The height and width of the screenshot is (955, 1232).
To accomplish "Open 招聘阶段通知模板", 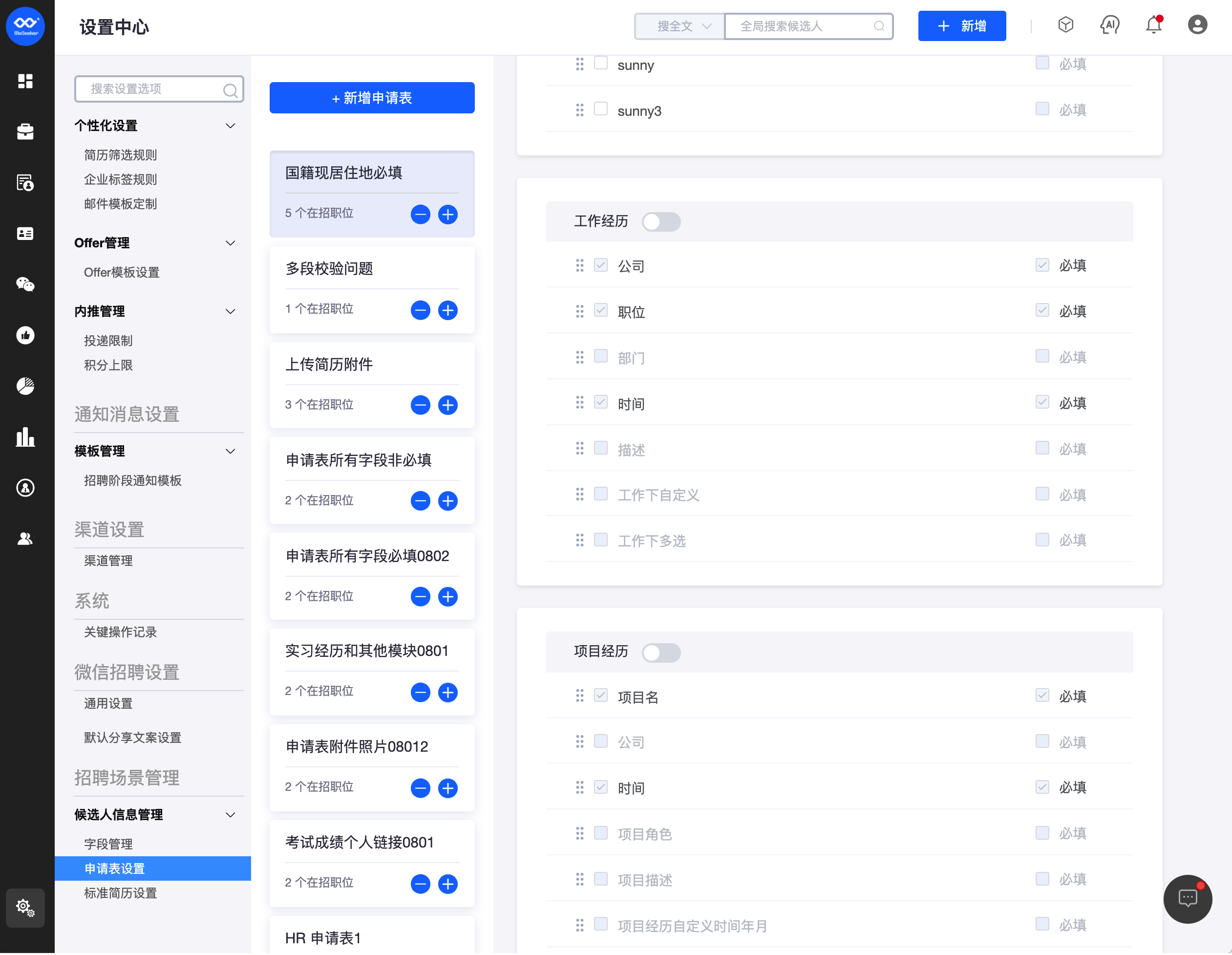I will point(132,481).
